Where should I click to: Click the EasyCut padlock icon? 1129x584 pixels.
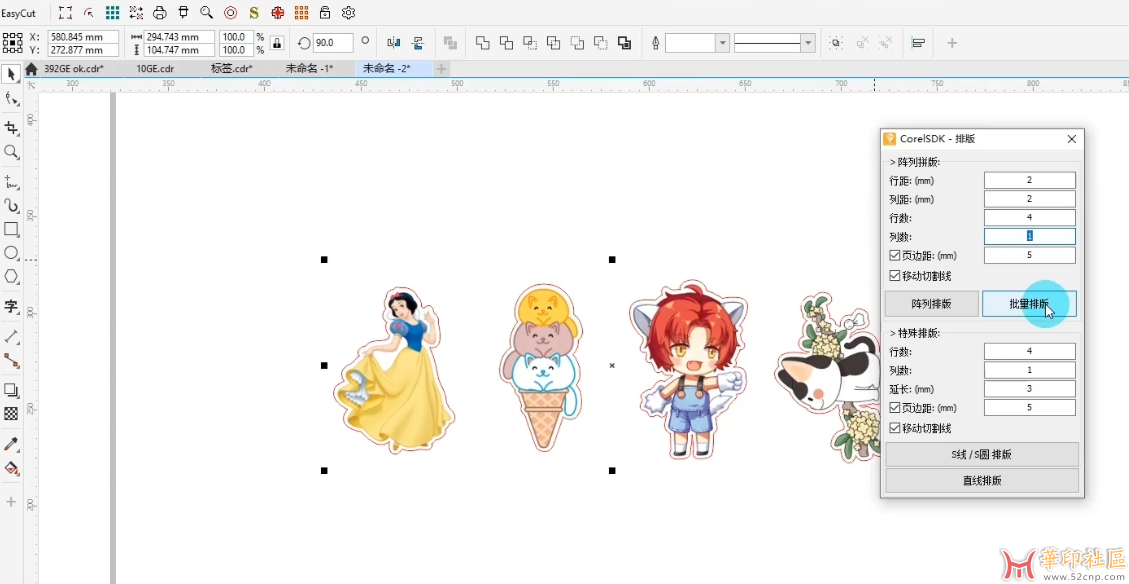coord(325,12)
